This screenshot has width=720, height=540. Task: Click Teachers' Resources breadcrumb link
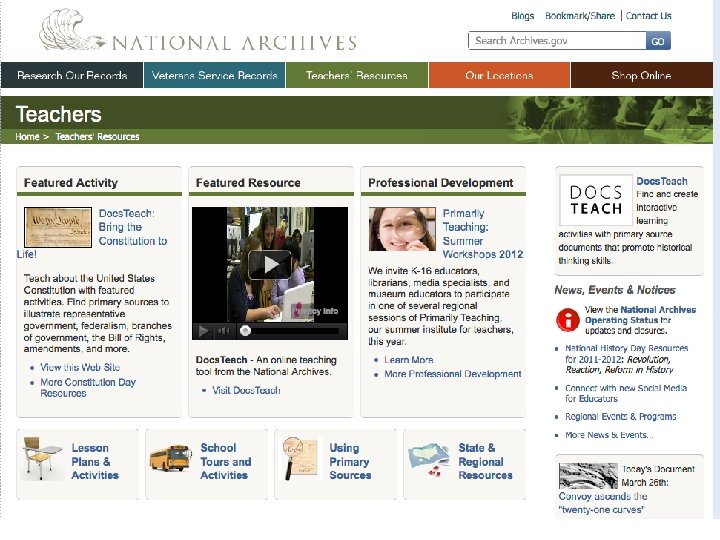(x=97, y=137)
